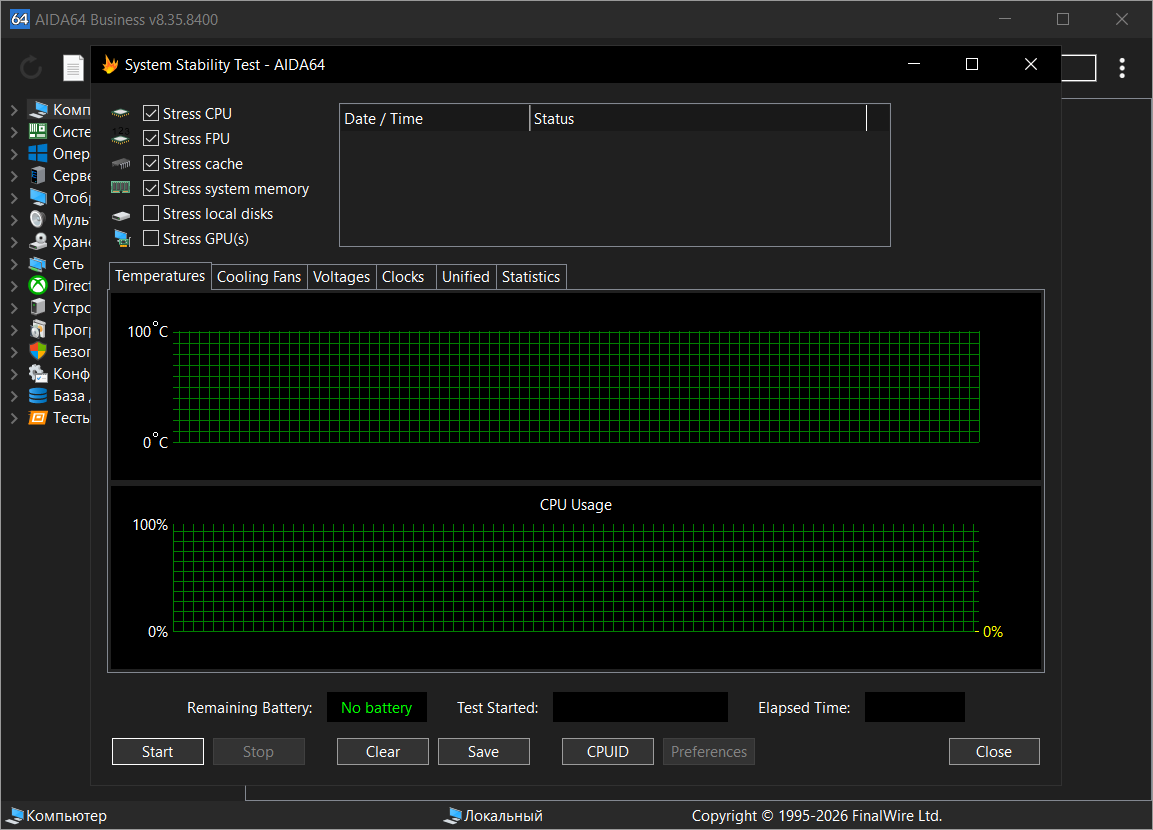Open the Cooling Fans tab

coord(259,277)
